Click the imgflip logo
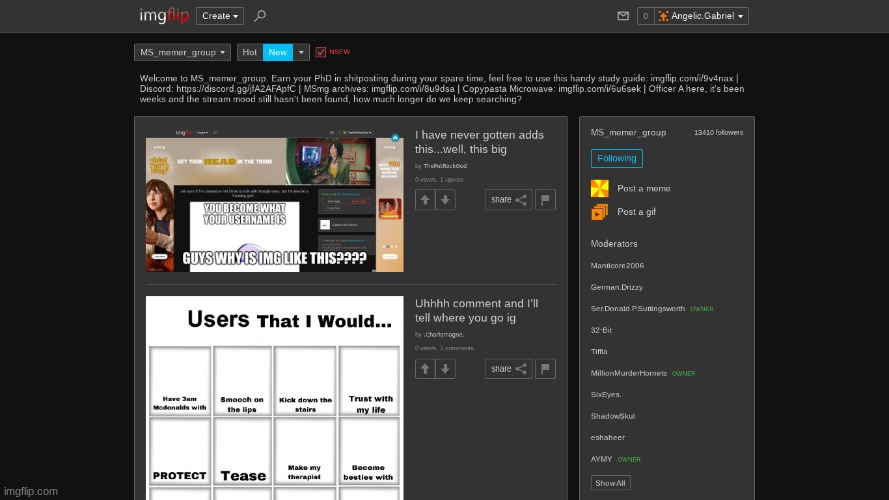This screenshot has width=889, height=500. (x=165, y=16)
